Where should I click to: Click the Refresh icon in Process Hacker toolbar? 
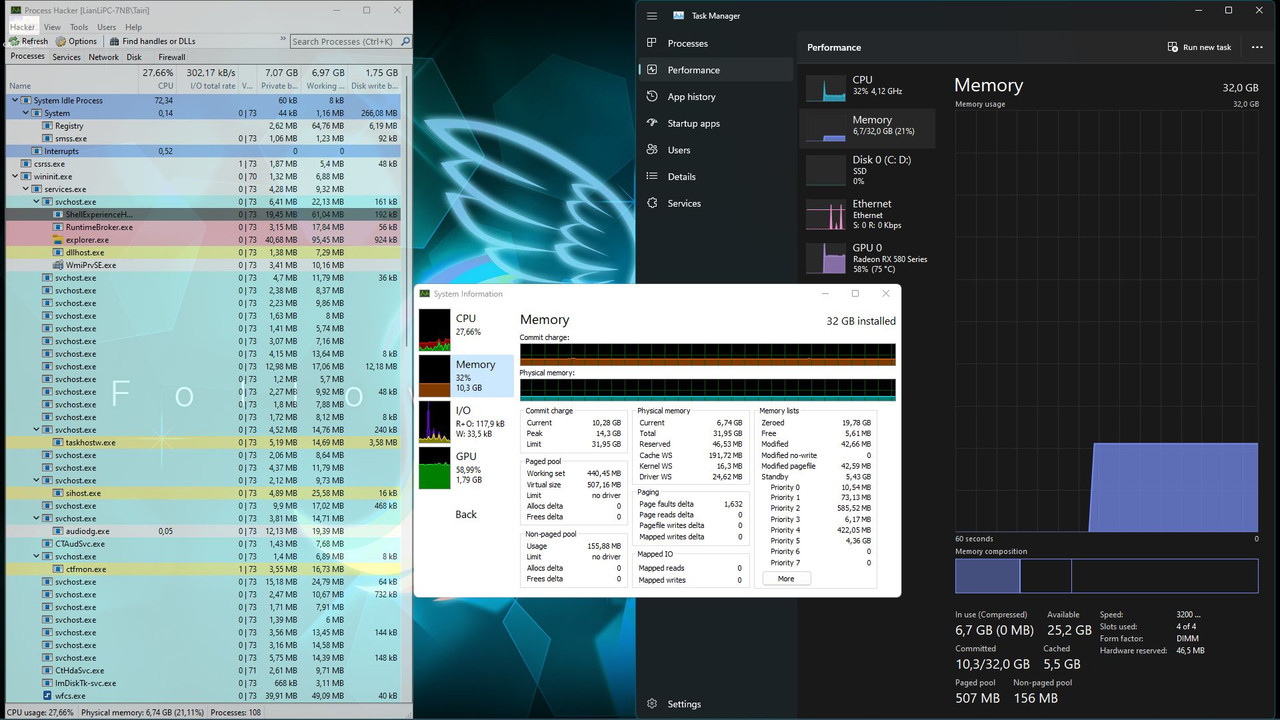14,41
